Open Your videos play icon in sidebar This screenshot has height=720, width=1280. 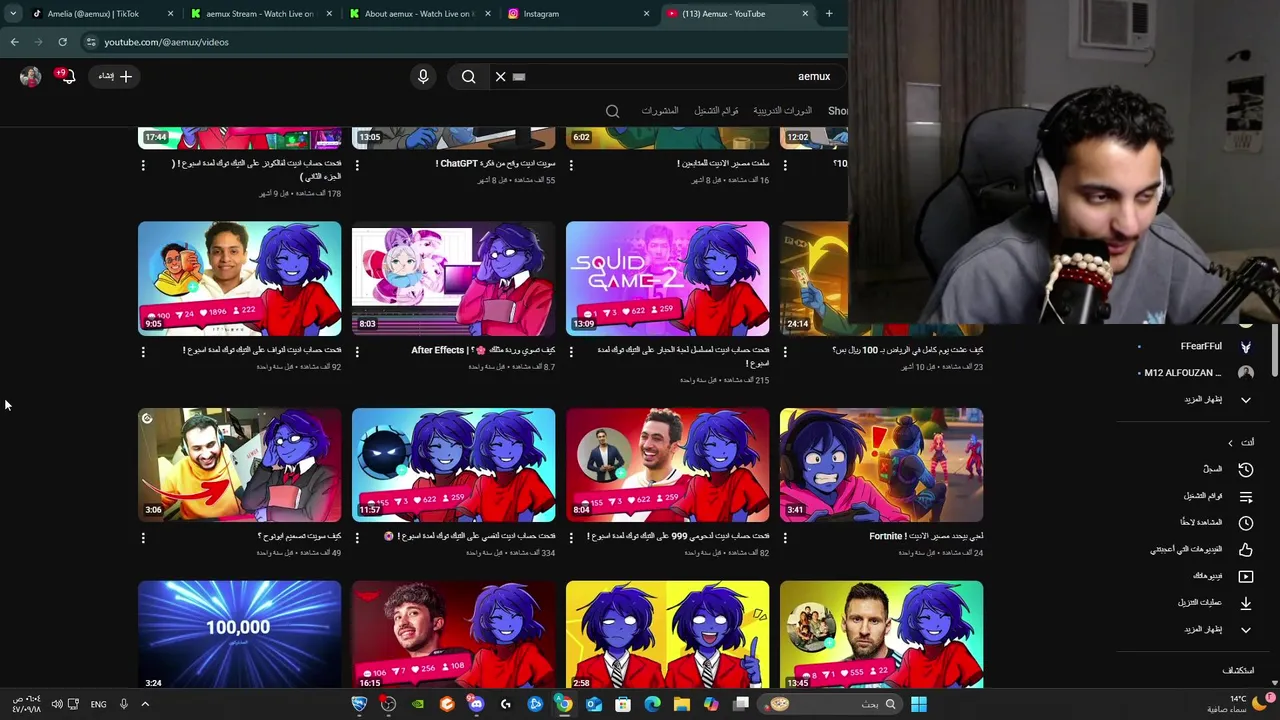(1246, 576)
